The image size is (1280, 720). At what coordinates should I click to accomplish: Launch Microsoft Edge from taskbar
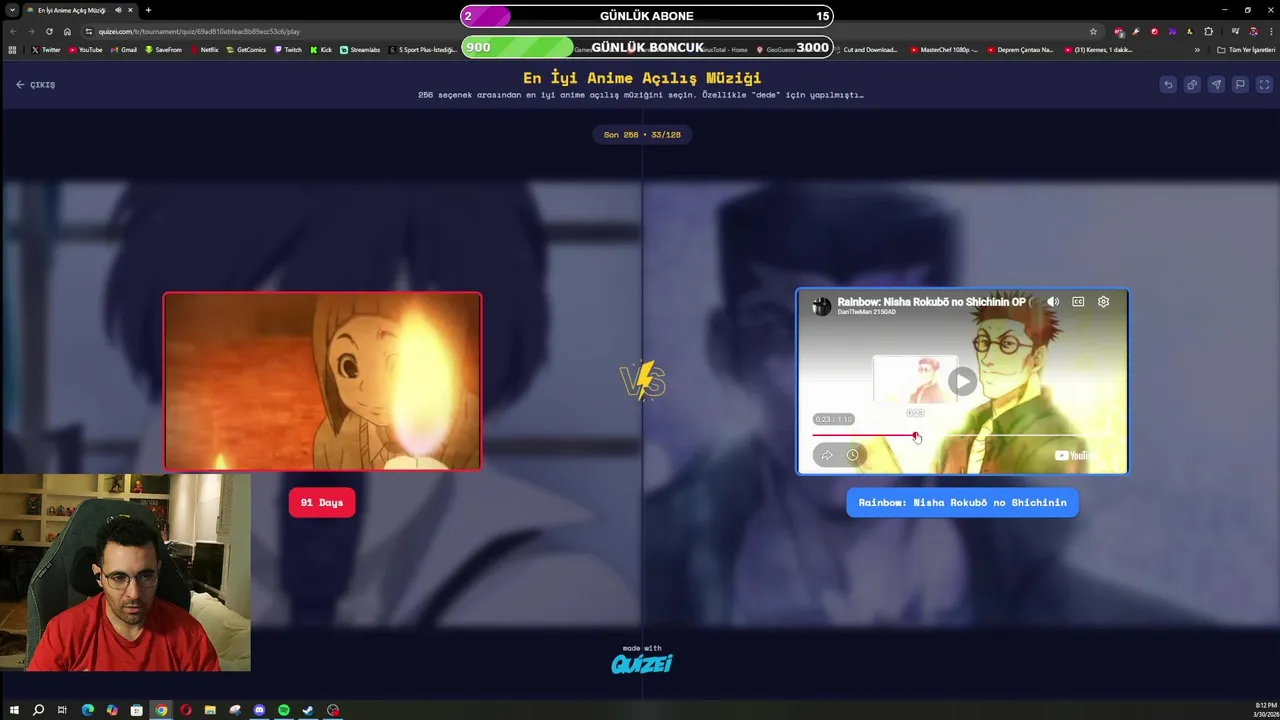[88, 710]
